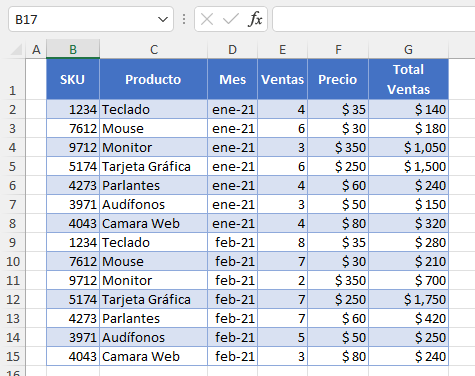
Task: Select SKU 7612 in row 10
Action: tap(73, 261)
